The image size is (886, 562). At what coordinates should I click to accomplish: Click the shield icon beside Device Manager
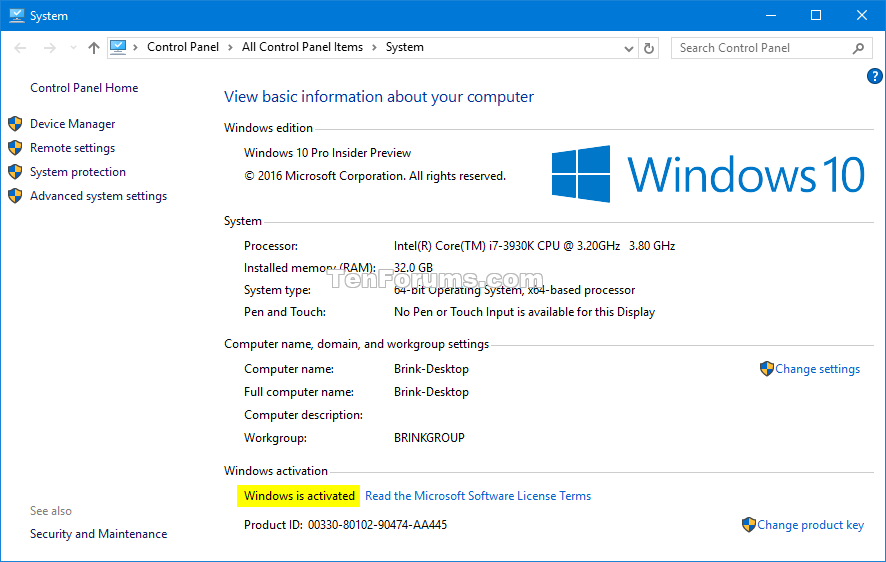click(15, 124)
